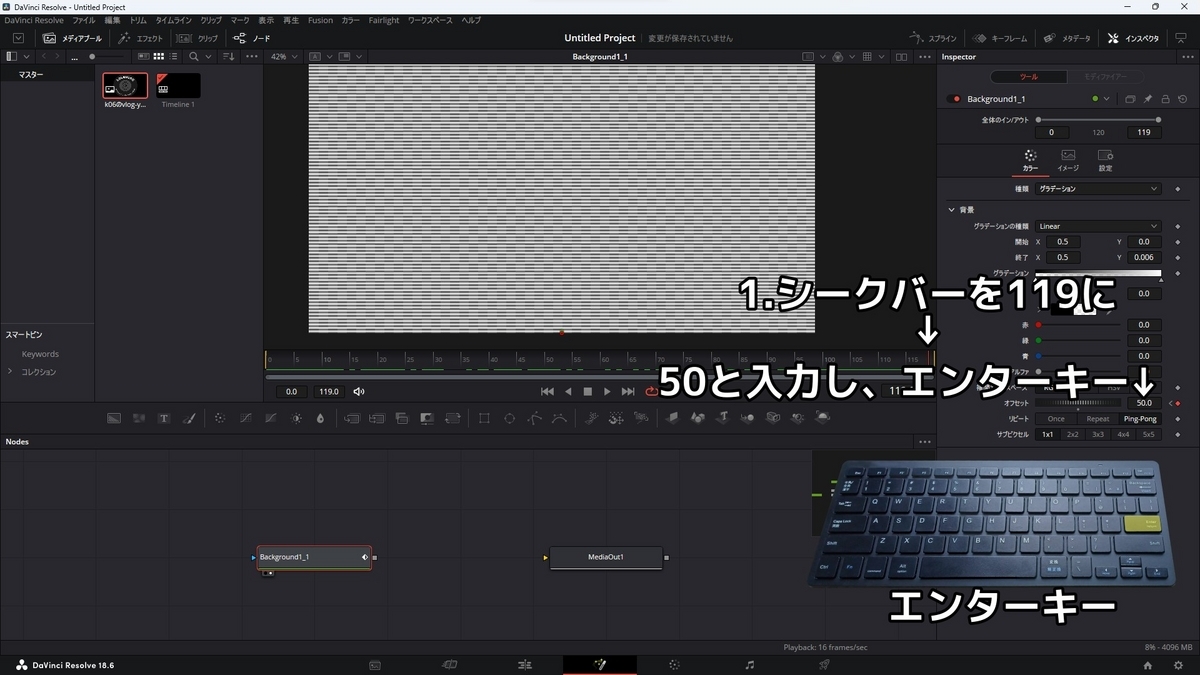The width and height of the screenshot is (1200, 675).
Task: Toggle loop playback in the transport controls
Action: click(x=651, y=392)
